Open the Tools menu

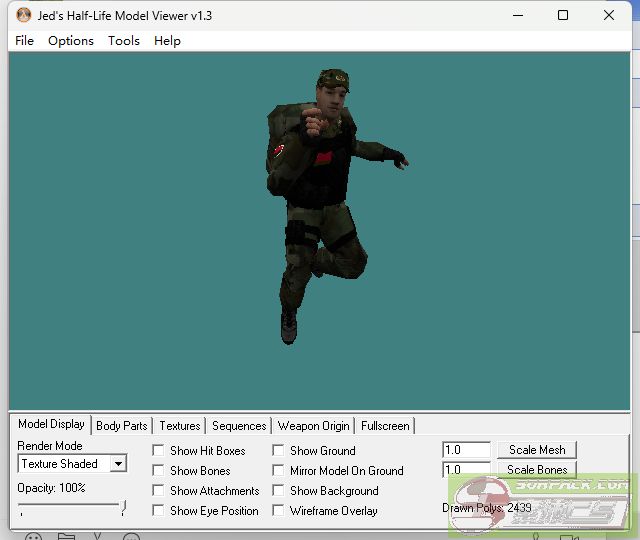(x=124, y=41)
